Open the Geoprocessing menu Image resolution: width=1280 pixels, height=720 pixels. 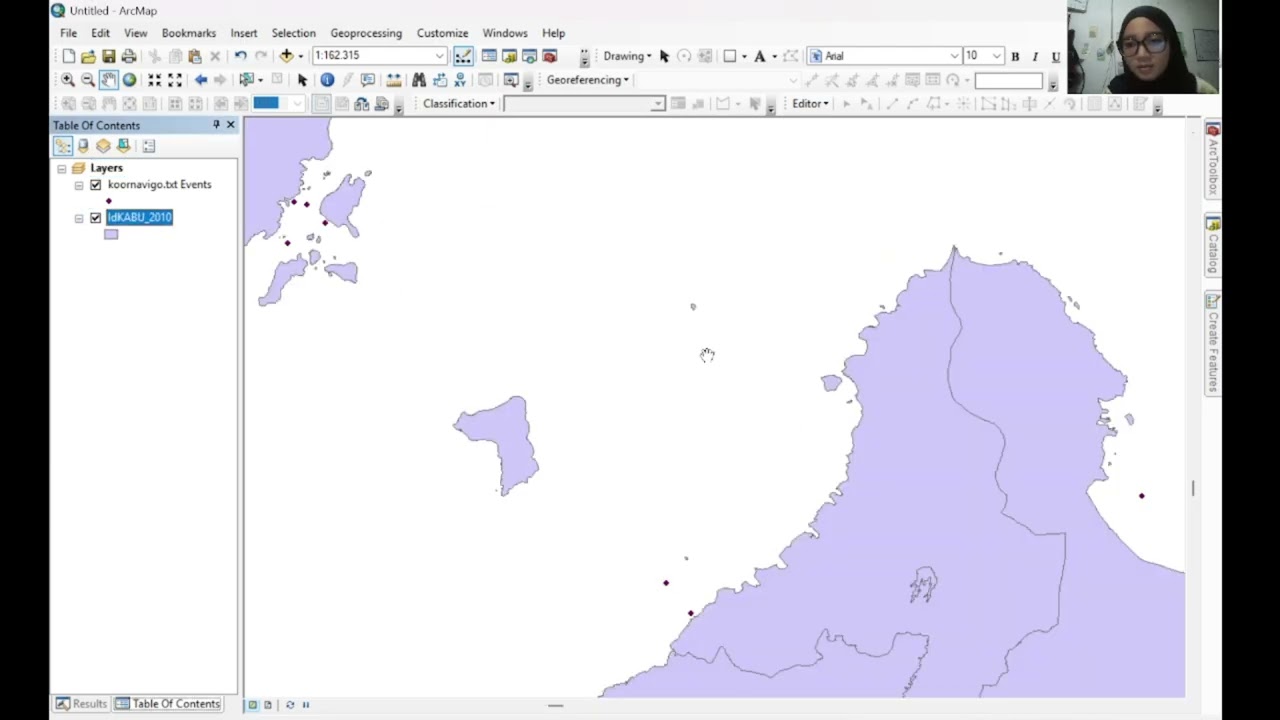click(366, 33)
